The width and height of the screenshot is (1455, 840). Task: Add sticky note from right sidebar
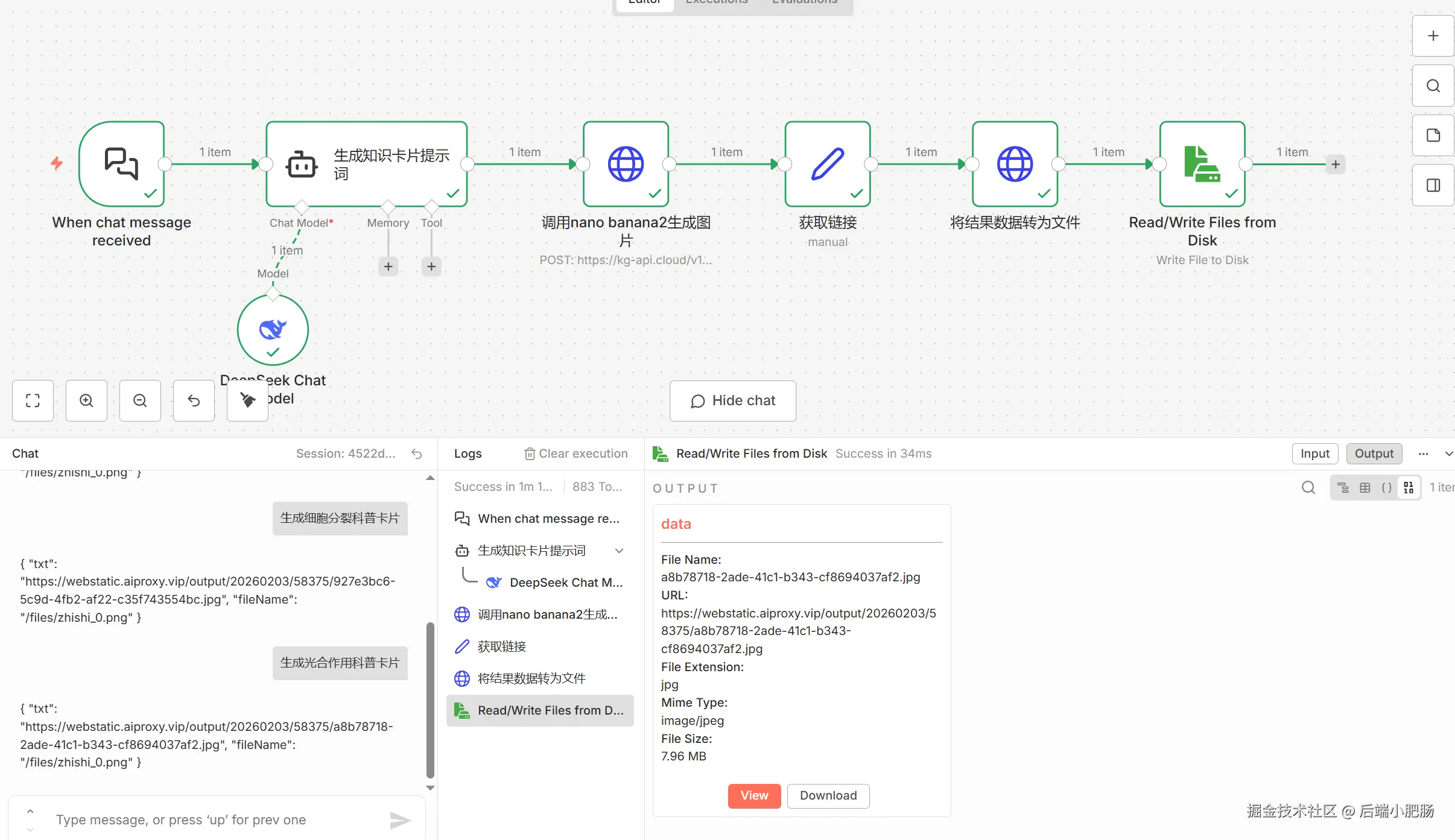click(1433, 136)
